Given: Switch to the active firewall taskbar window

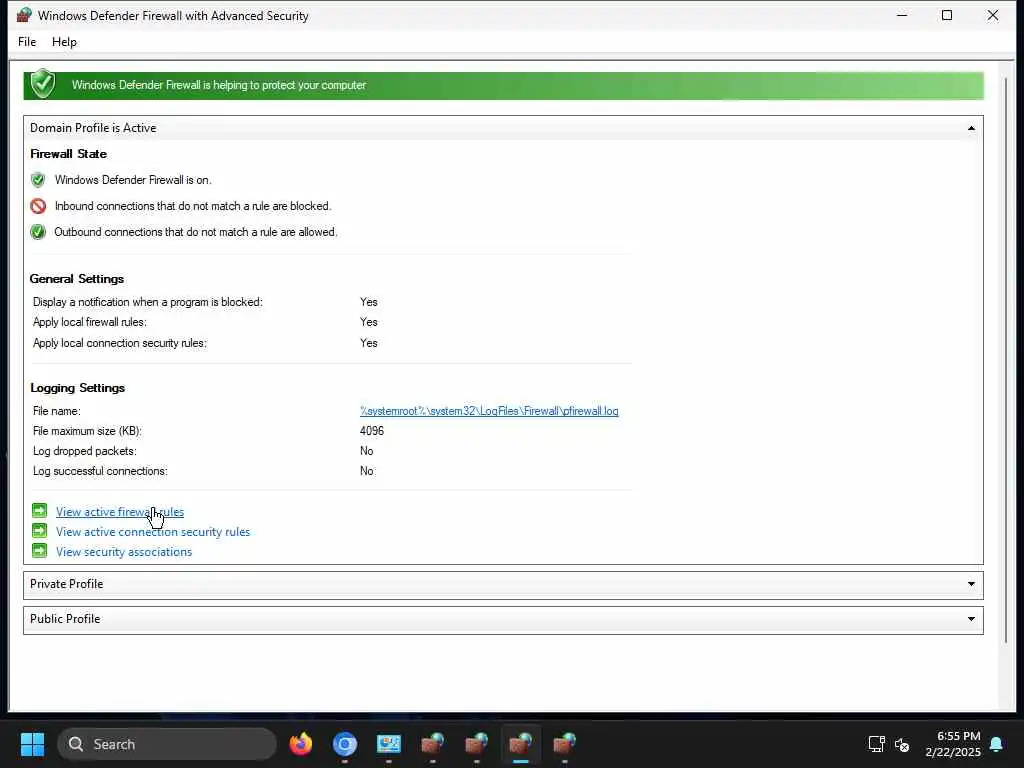Looking at the screenshot, I should 520,744.
